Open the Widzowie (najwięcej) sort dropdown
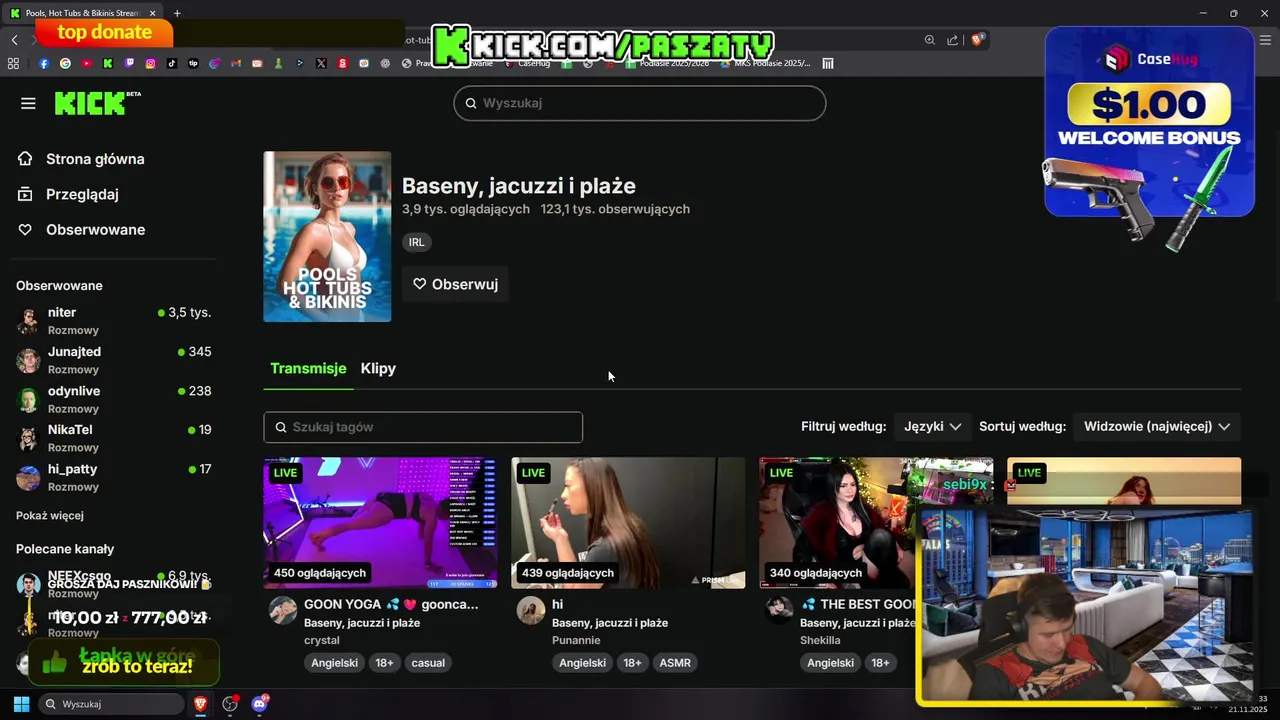 1157,426
